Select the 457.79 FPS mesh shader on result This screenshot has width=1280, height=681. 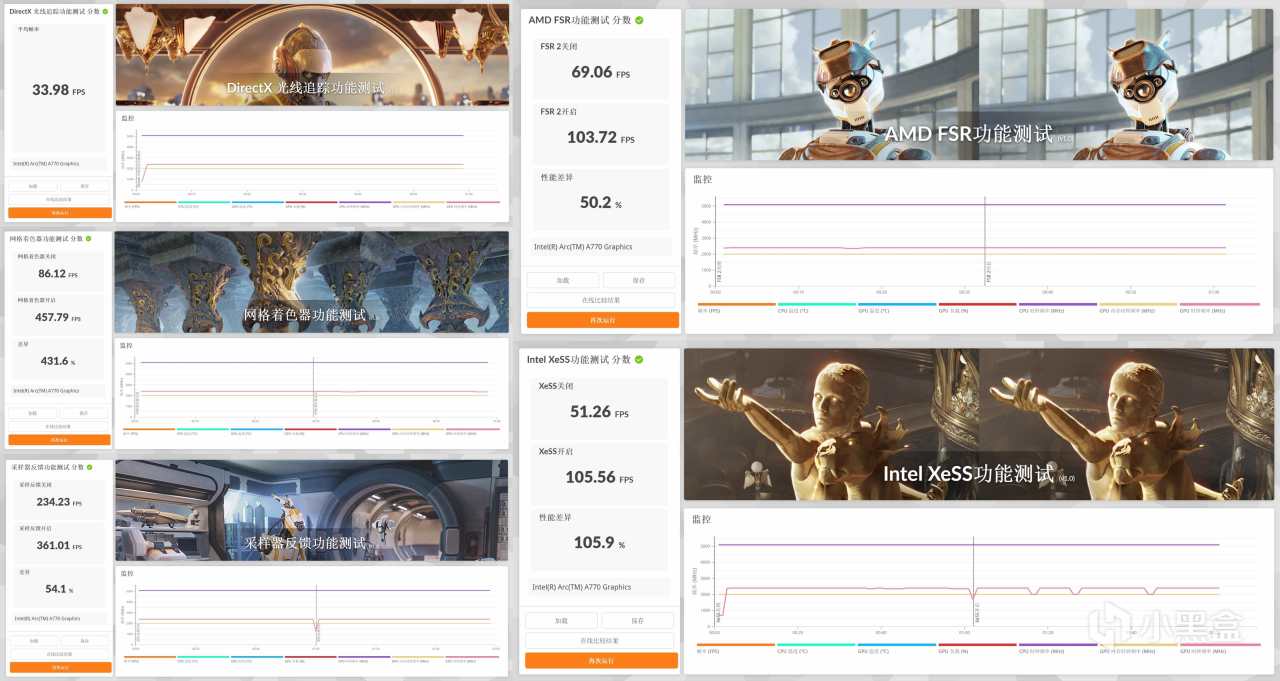tap(59, 318)
